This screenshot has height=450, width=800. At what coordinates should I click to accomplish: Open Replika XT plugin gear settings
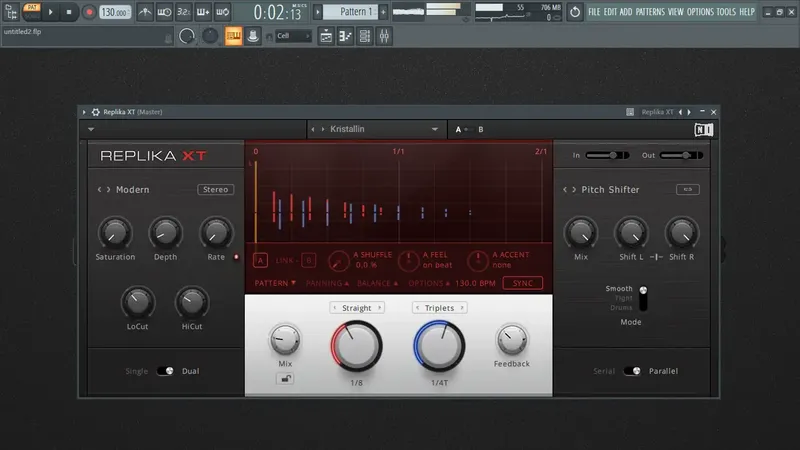(x=95, y=112)
